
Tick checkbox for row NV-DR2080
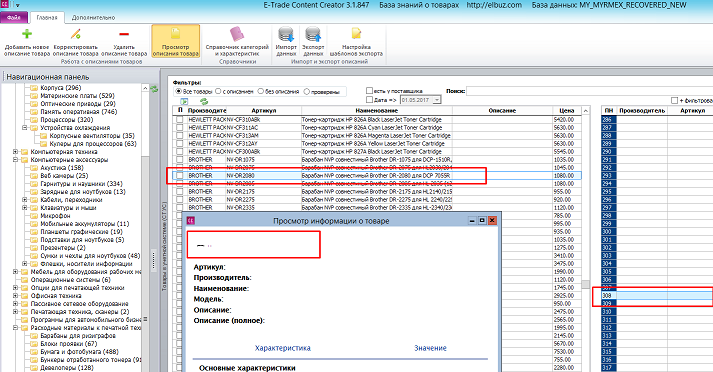pos(180,176)
